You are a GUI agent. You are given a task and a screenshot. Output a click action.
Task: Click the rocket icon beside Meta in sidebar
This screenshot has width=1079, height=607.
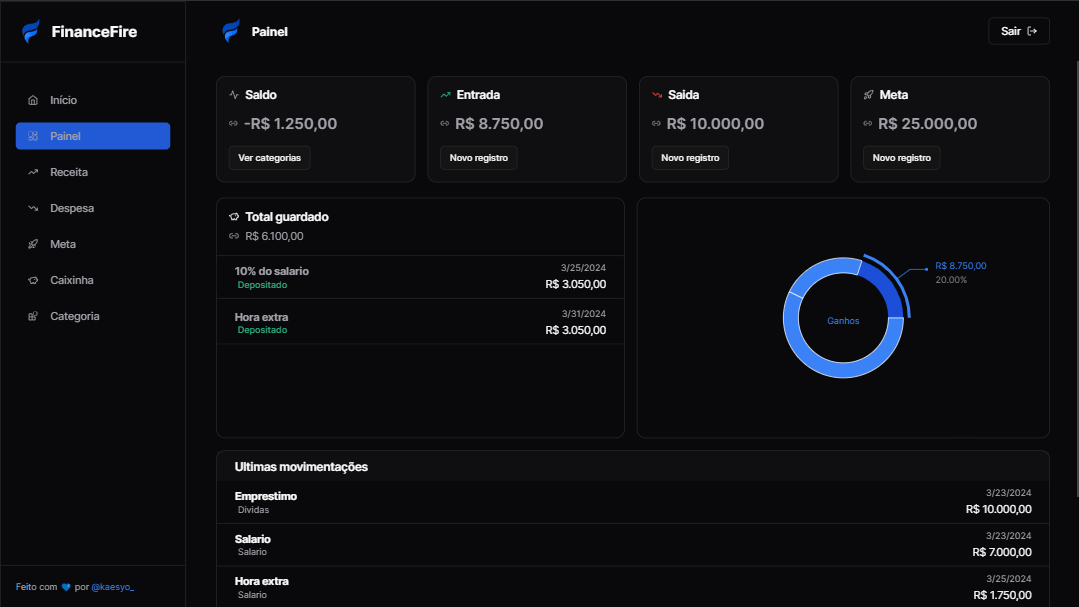[33, 244]
